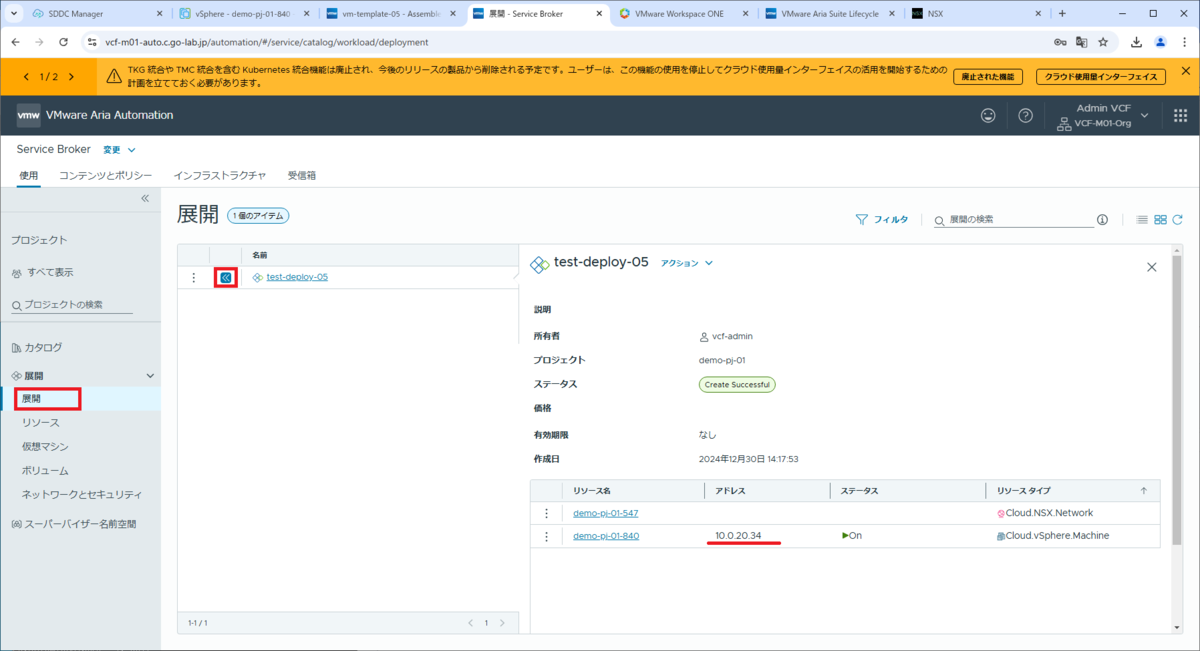The height and width of the screenshot is (651, 1200).
Task: Click the プロジェクトの検索 field
Action: pos(71,305)
